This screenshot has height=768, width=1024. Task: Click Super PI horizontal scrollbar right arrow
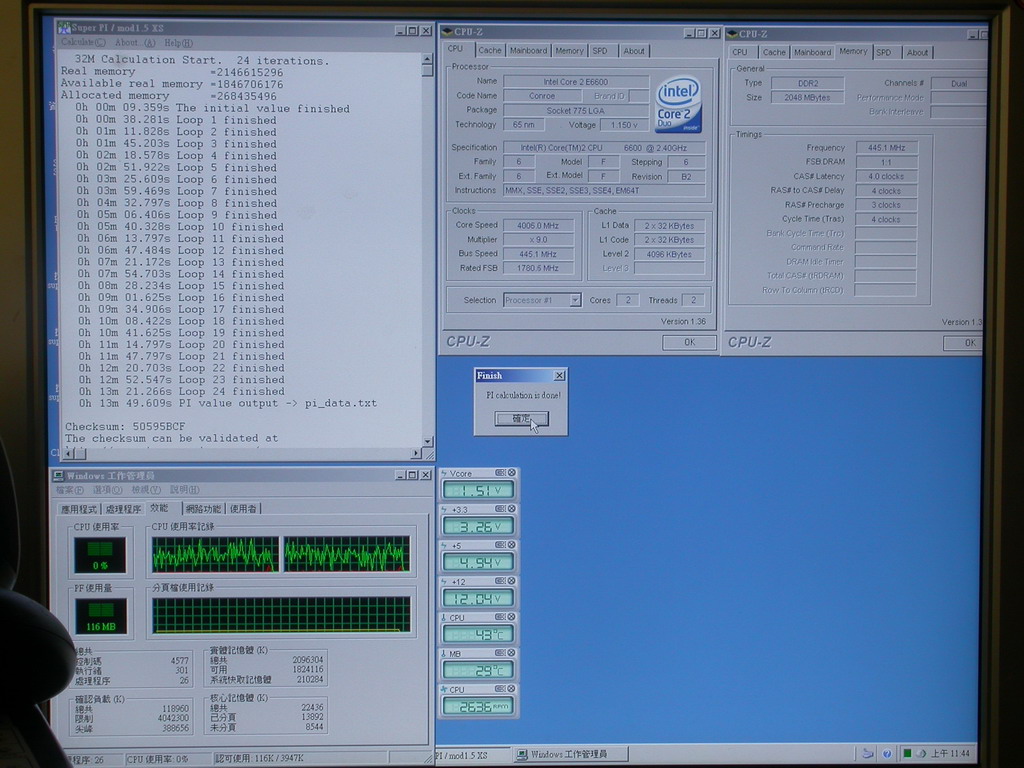click(416, 453)
